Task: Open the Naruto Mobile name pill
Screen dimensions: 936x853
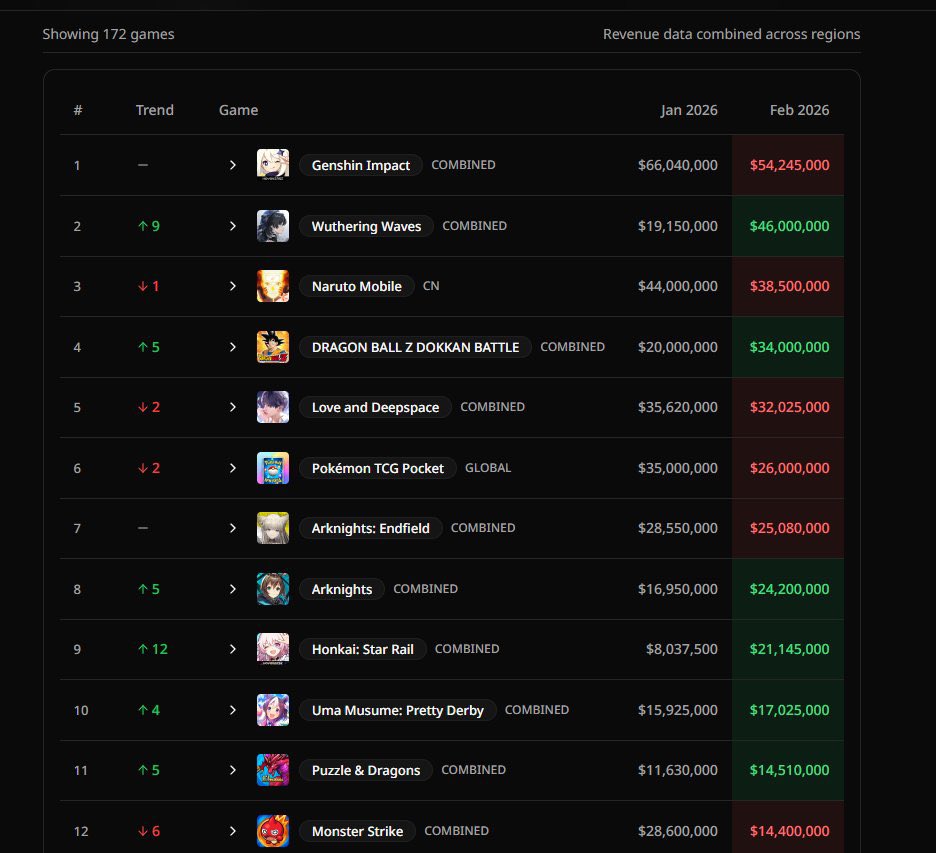Action: tap(356, 287)
